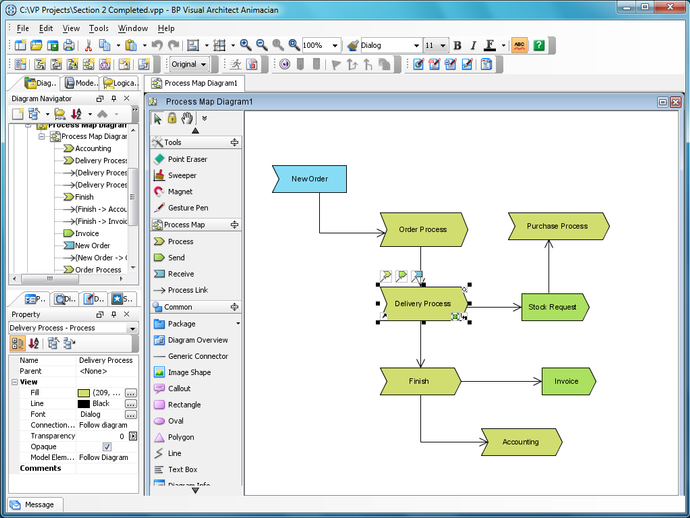The image size is (690, 518).
Task: Activate the hand pan tool
Action: click(187, 118)
